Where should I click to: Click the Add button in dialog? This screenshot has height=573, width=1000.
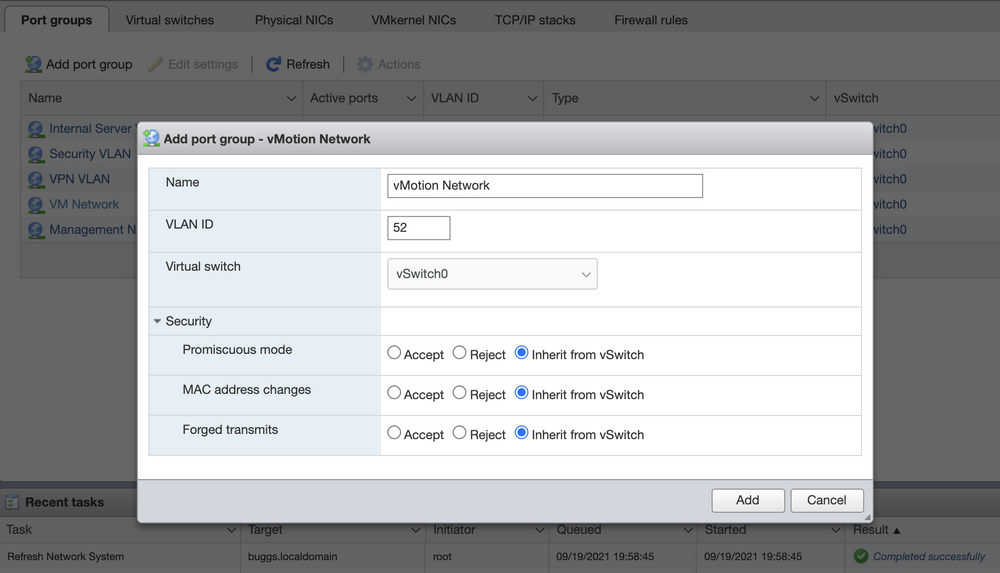(x=747, y=500)
